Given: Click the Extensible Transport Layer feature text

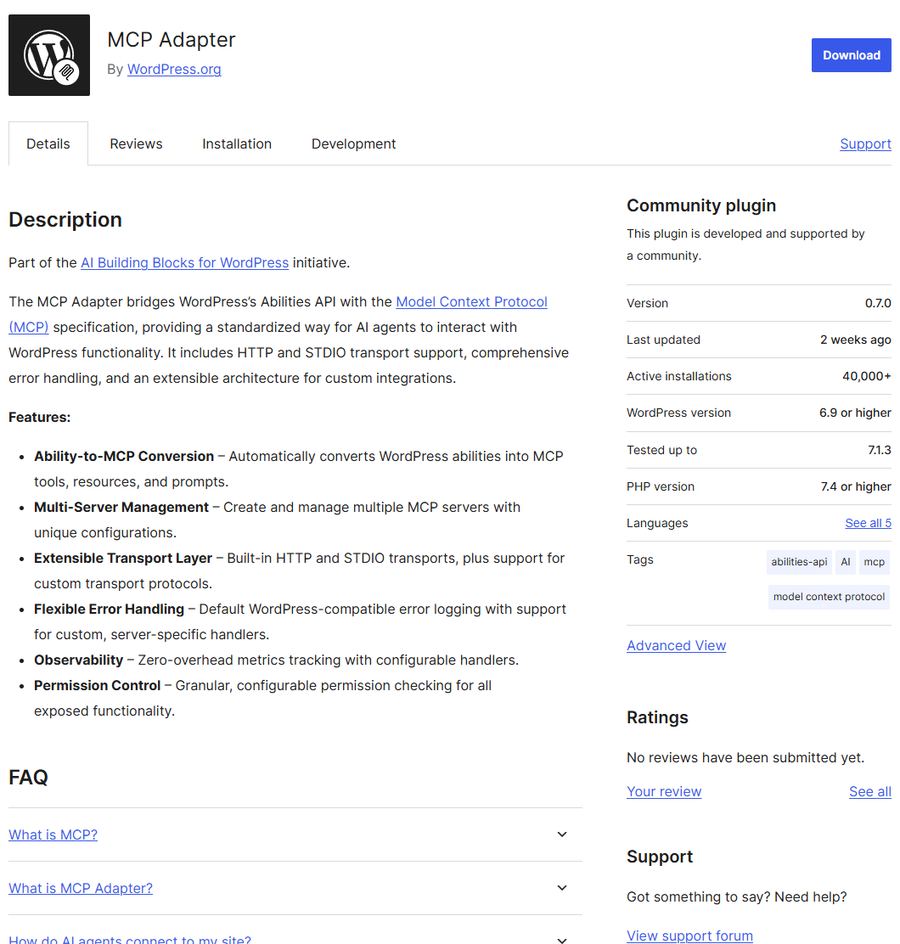Looking at the screenshot, I should 123,559.
